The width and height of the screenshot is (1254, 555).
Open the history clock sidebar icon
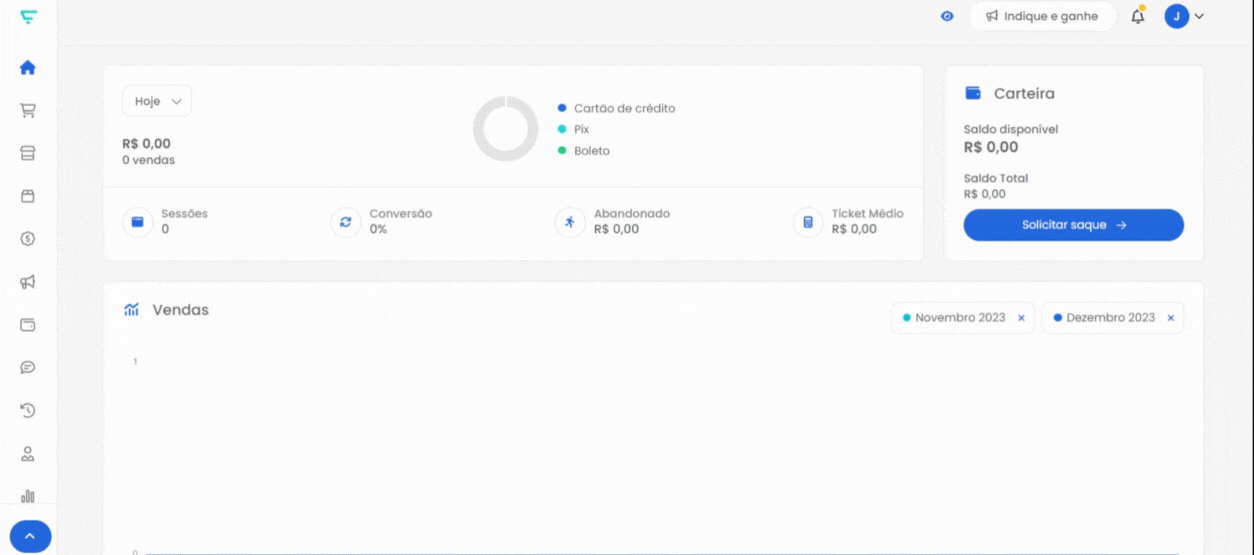tap(28, 410)
